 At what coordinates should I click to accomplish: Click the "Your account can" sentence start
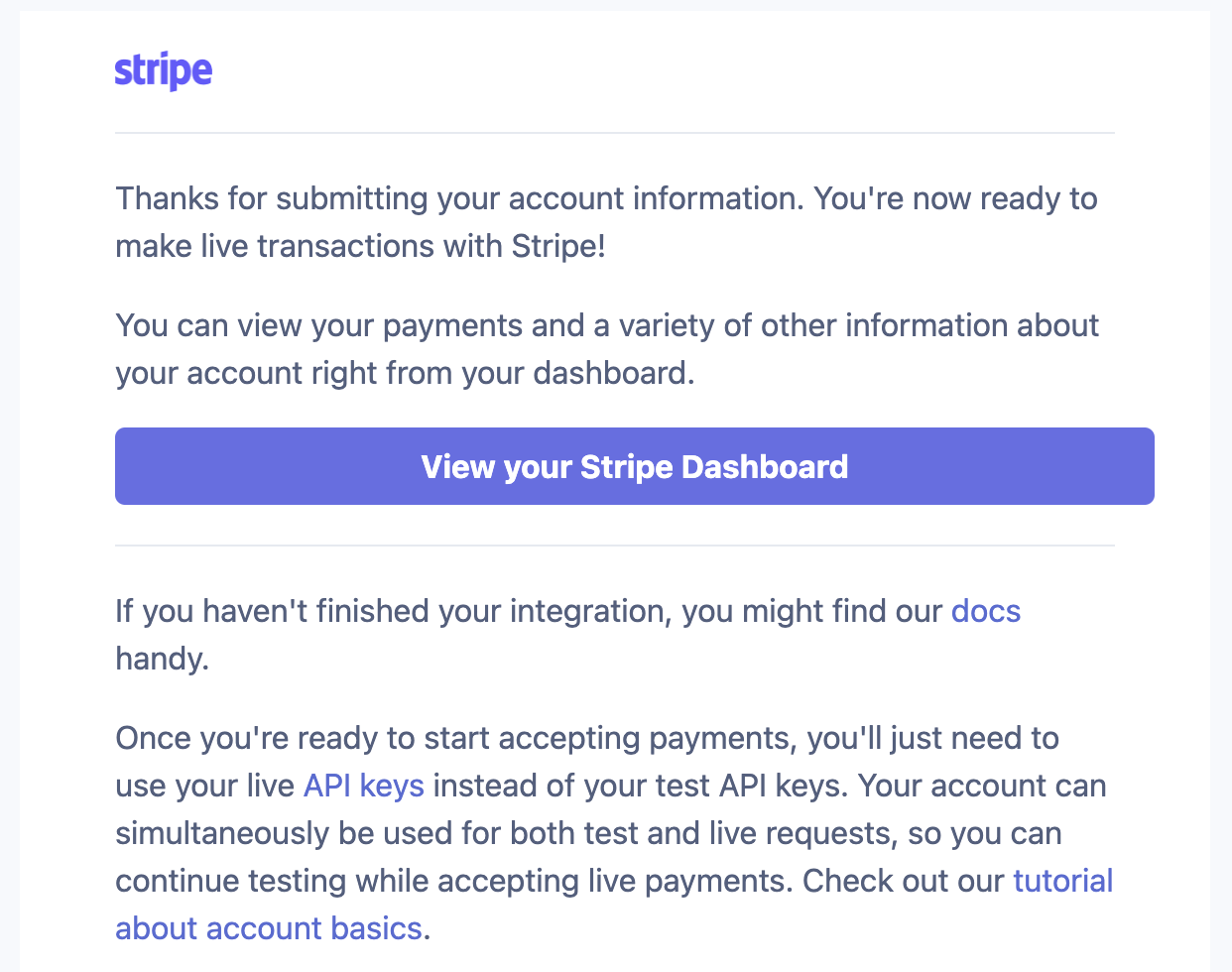[x=982, y=786]
